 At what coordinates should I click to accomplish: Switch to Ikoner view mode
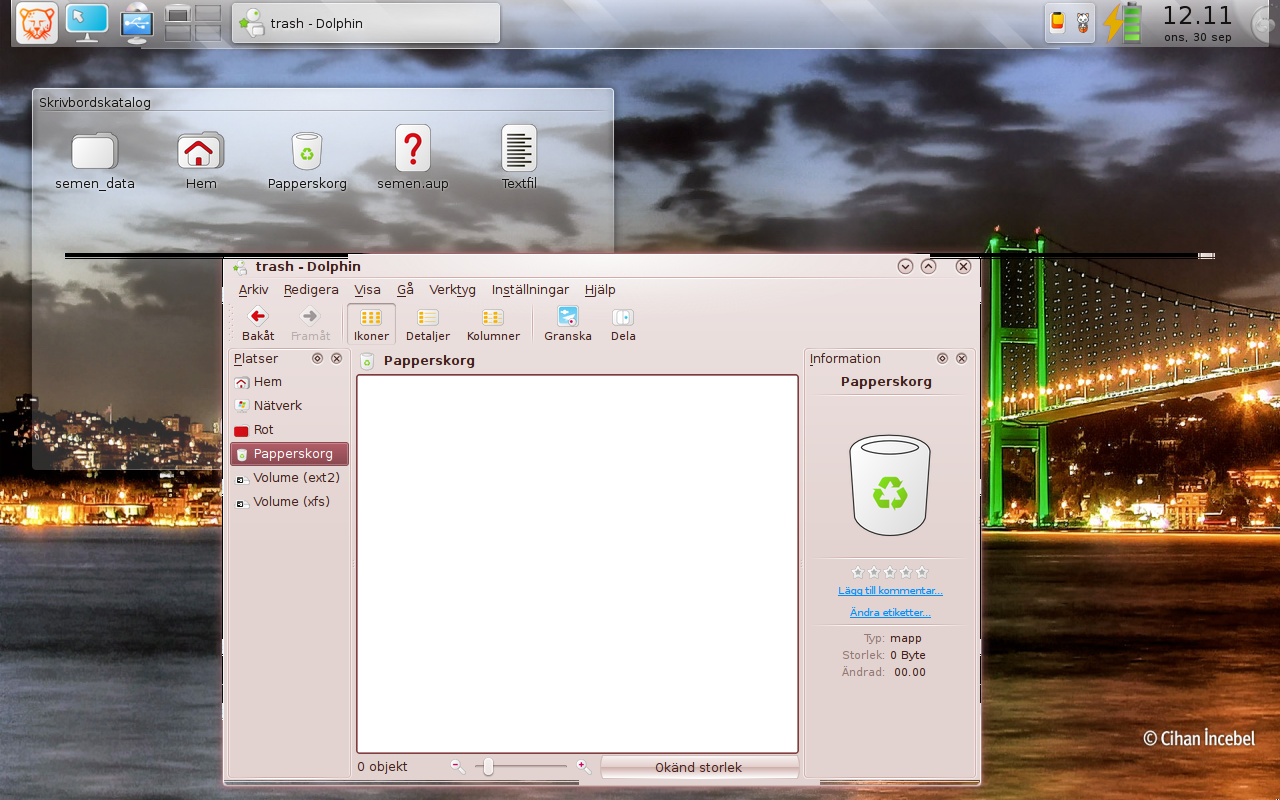coord(371,318)
